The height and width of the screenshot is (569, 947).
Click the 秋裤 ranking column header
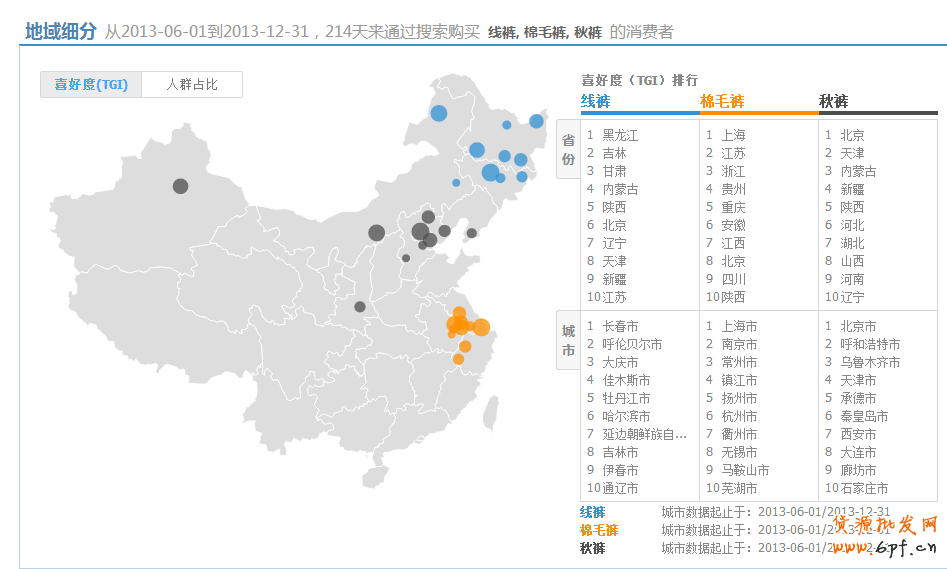click(x=833, y=101)
